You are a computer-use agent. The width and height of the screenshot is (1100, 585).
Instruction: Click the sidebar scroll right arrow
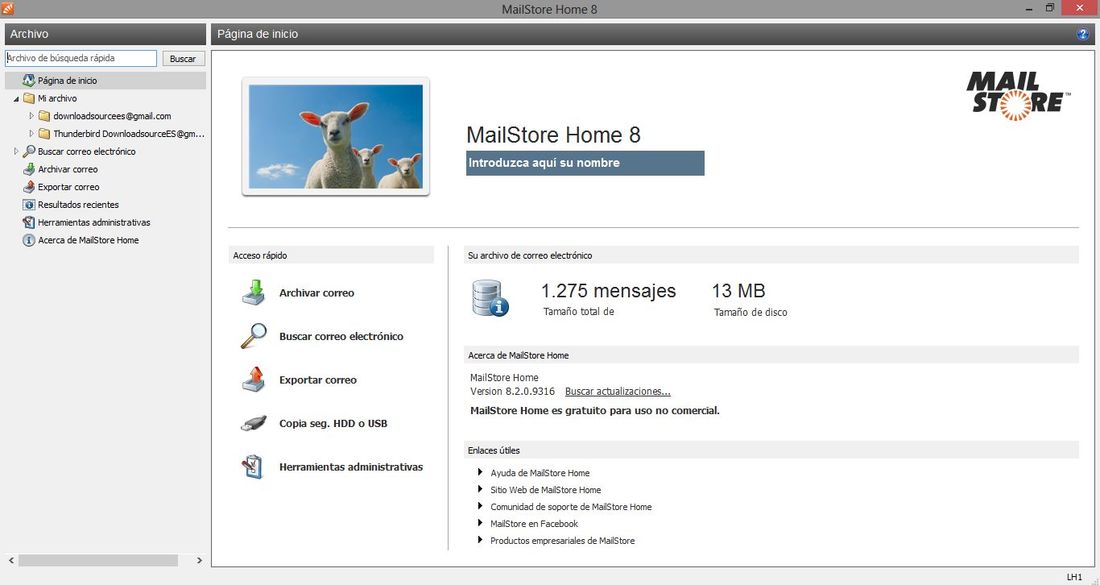[199, 560]
